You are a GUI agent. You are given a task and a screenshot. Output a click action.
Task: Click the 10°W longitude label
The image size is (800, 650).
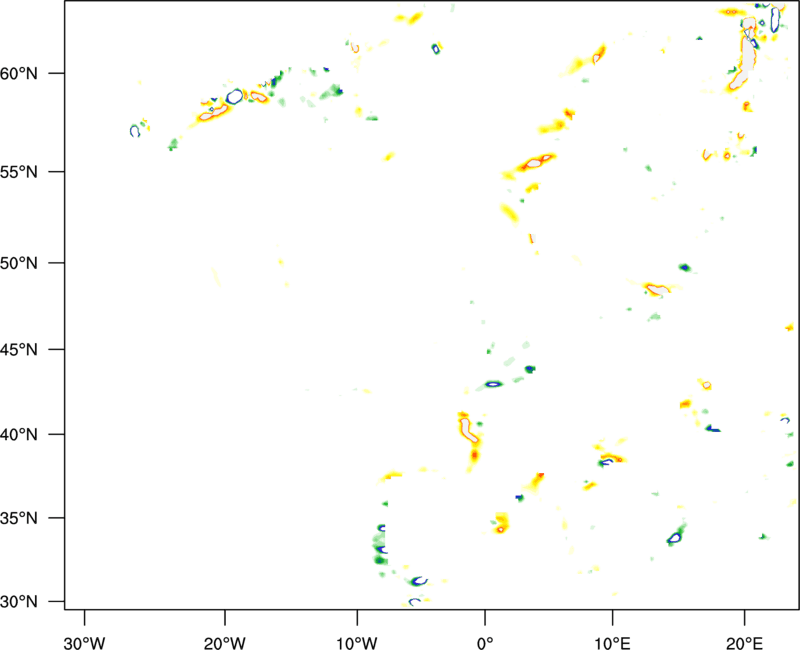click(357, 643)
